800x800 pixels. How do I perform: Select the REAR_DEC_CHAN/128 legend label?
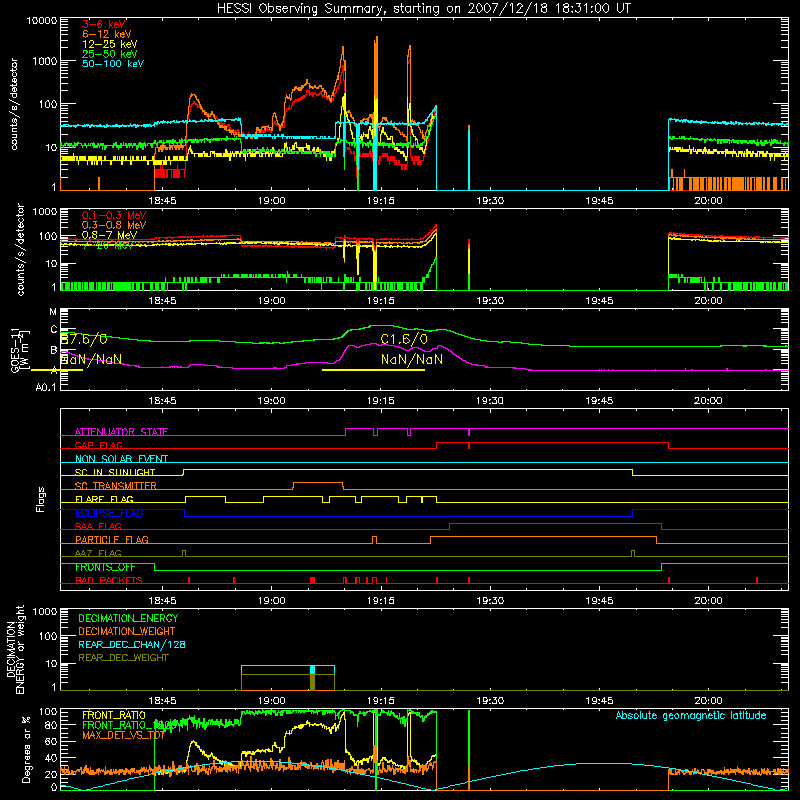click(x=132, y=644)
